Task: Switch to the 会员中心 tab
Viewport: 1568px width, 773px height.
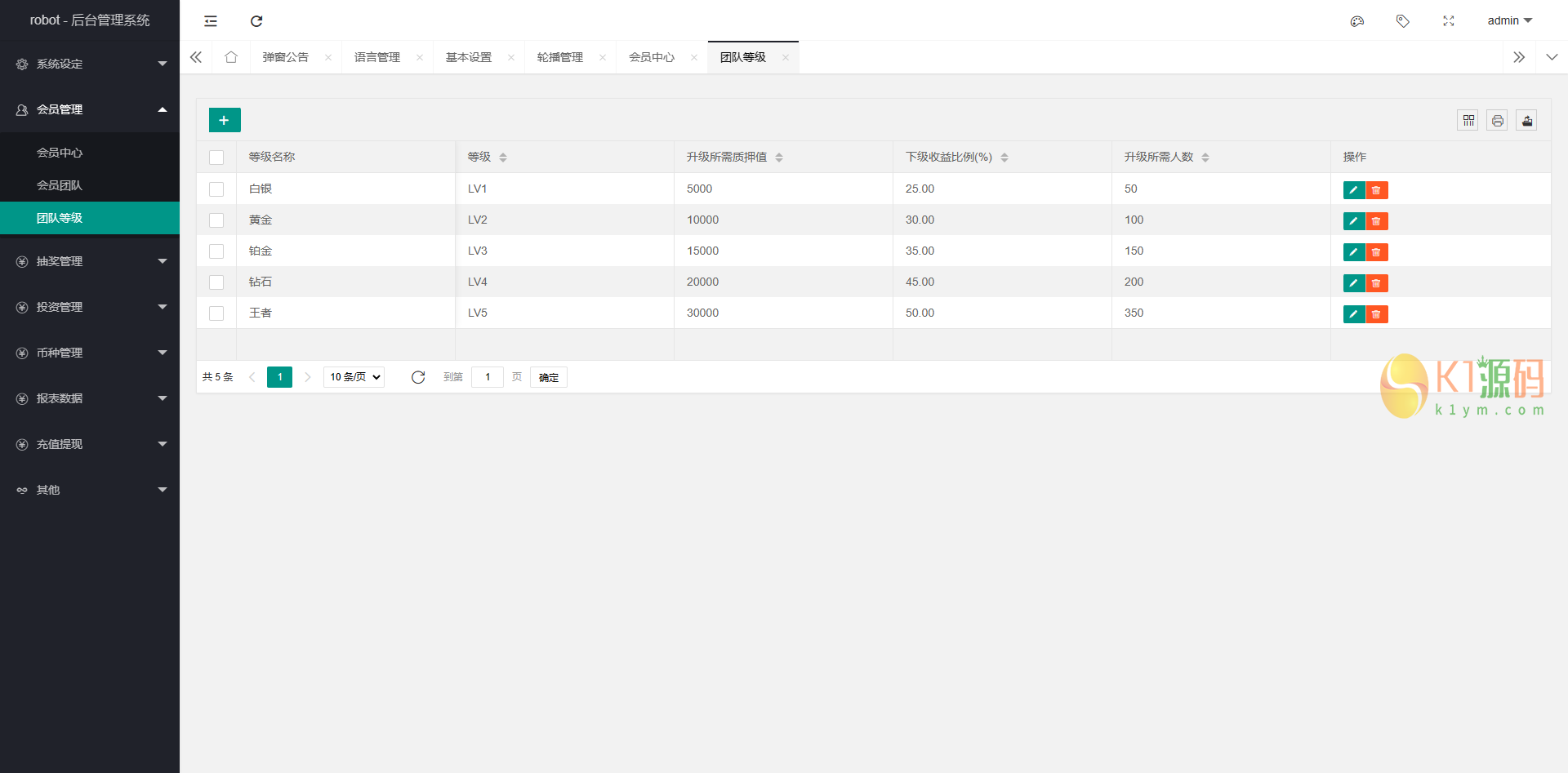Action: click(652, 57)
